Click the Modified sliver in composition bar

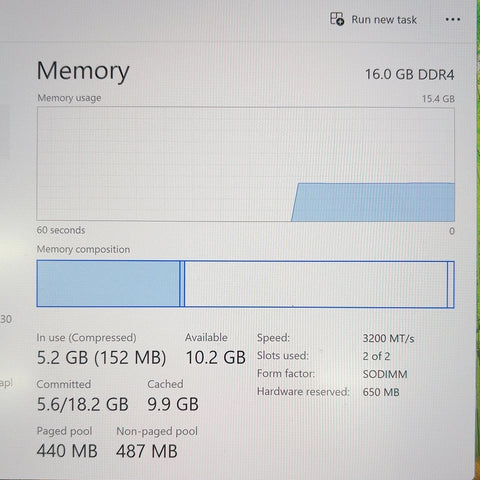(x=182, y=284)
